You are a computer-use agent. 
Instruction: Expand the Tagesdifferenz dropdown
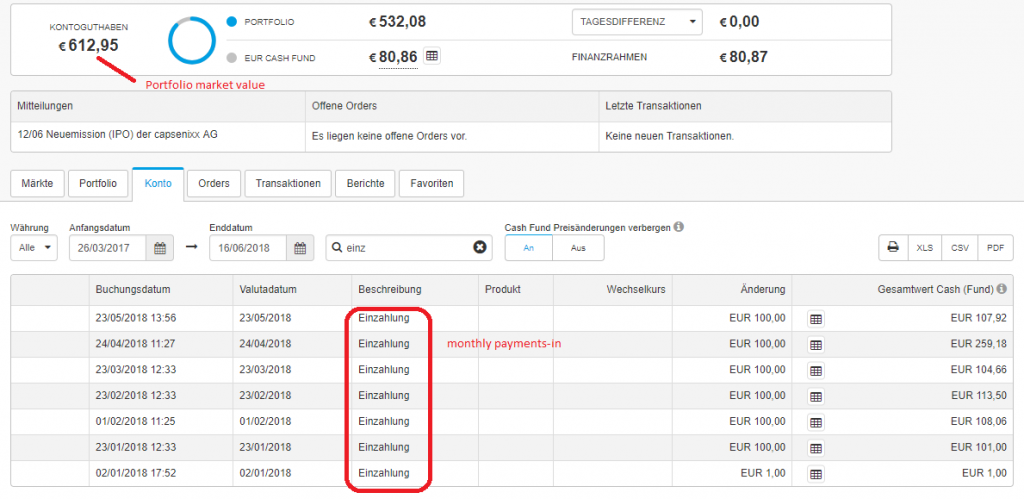(636, 22)
